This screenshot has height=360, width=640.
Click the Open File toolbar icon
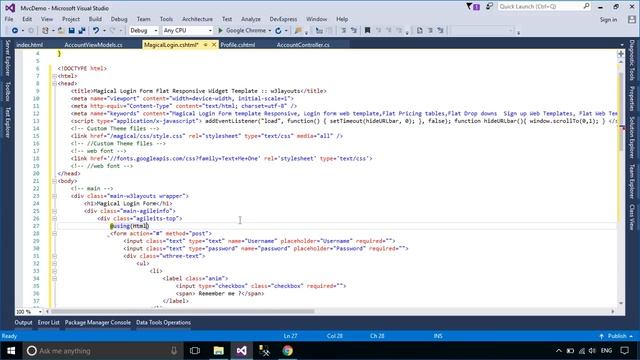pos(61,31)
